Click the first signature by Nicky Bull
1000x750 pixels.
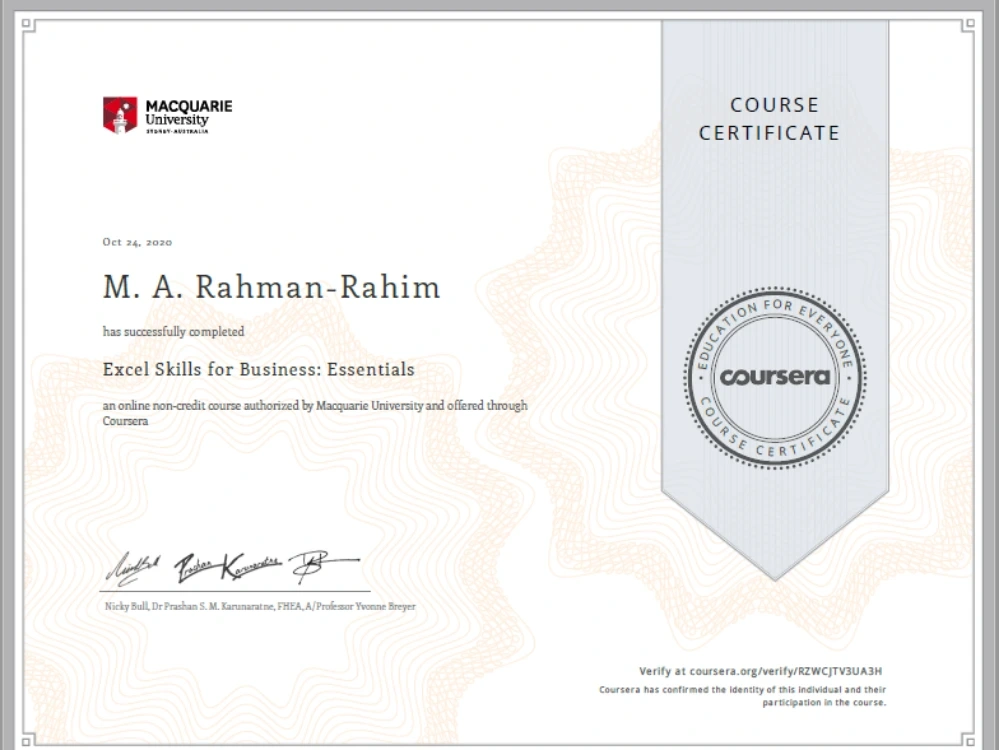point(133,568)
